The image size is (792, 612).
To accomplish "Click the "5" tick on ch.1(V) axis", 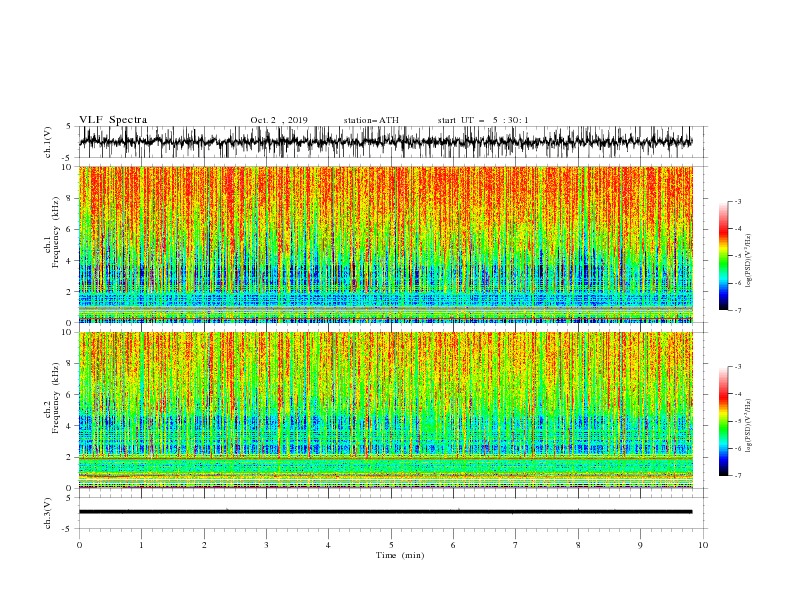I will click(x=69, y=126).
